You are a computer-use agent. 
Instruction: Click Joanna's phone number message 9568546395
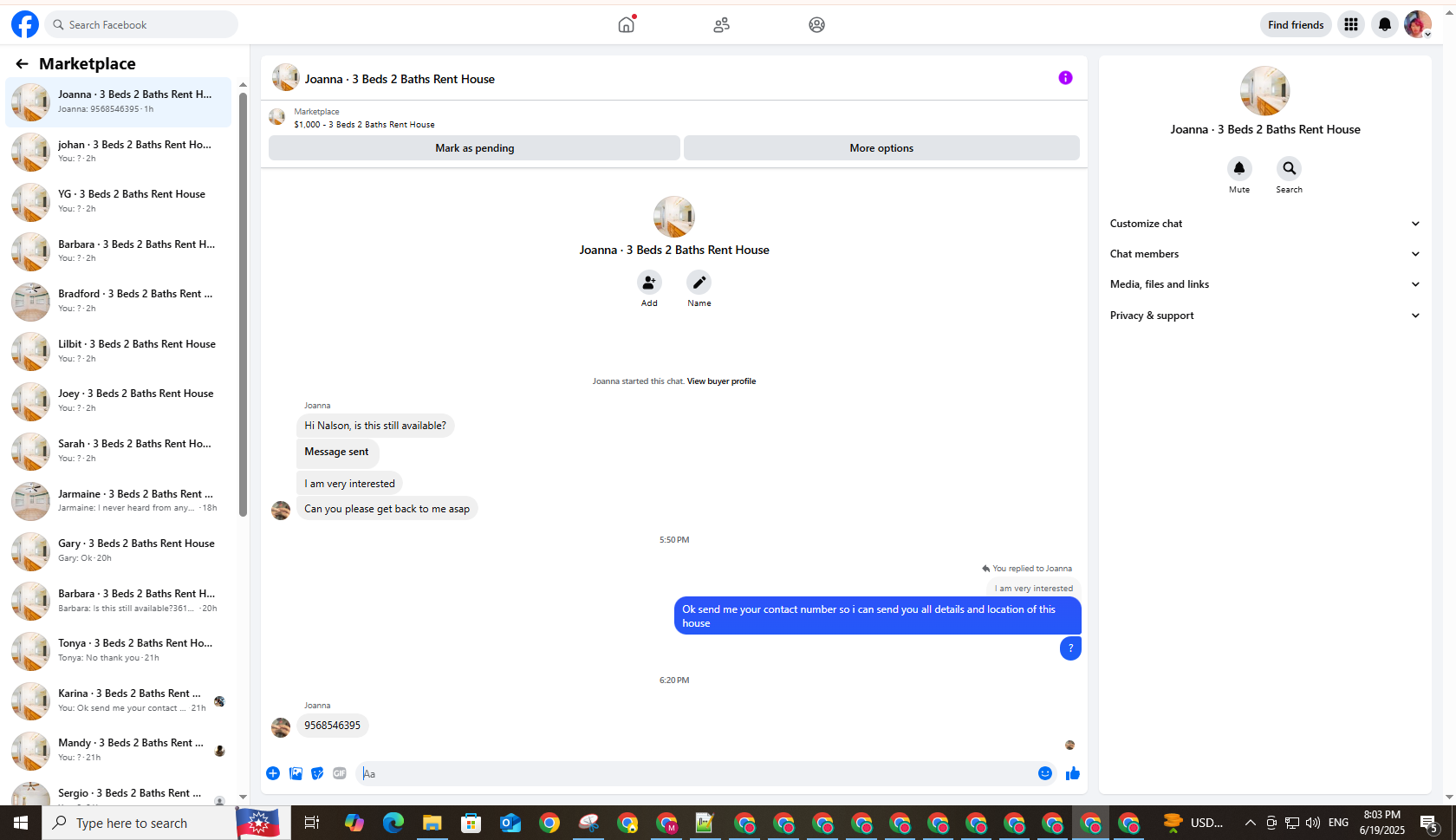click(332, 726)
